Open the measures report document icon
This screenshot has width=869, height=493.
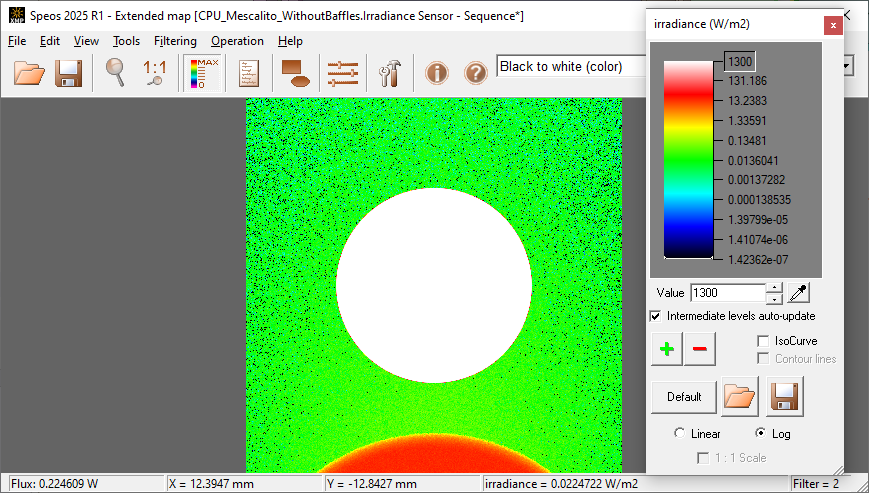coord(249,73)
